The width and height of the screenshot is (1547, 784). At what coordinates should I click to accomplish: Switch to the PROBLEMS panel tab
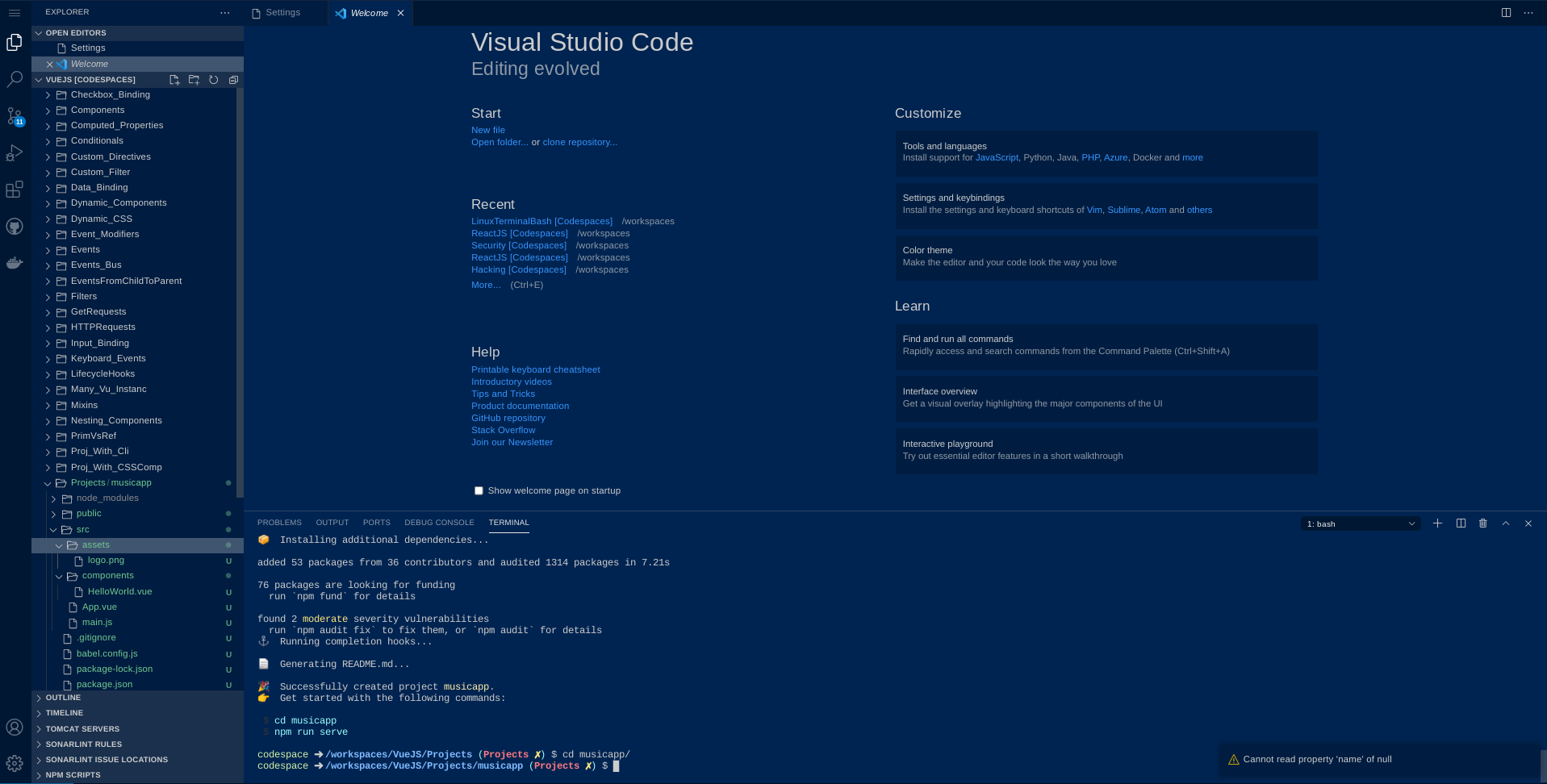279,522
